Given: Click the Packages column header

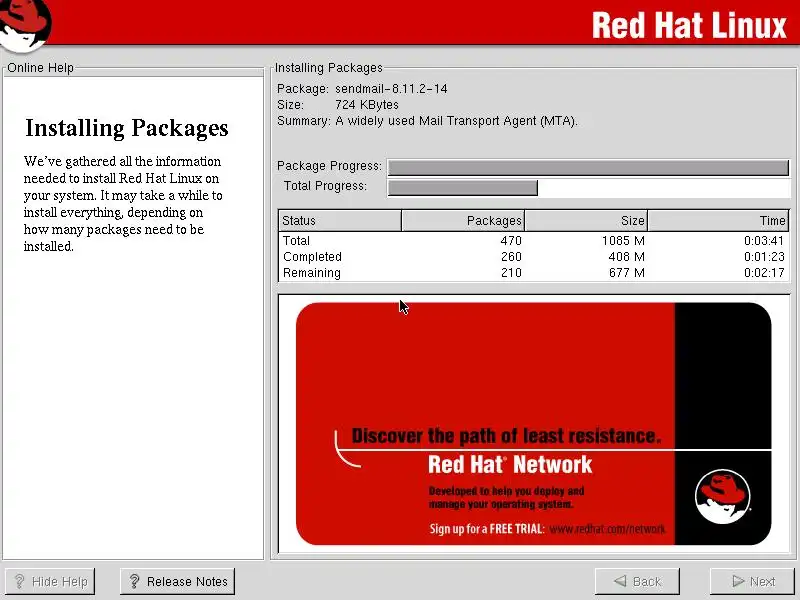Looking at the screenshot, I should tap(463, 220).
